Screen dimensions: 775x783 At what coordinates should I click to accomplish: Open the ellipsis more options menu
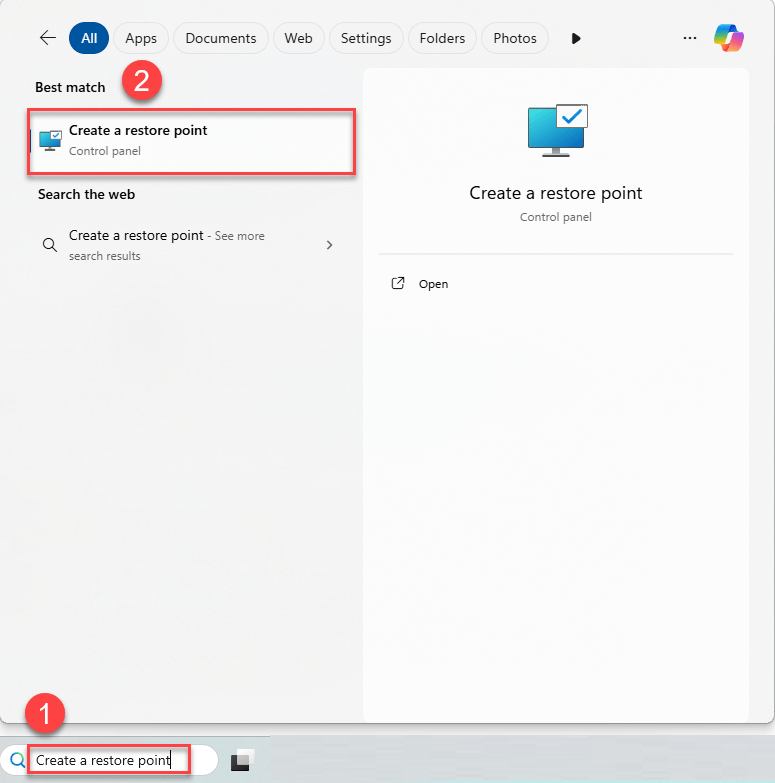coord(689,38)
